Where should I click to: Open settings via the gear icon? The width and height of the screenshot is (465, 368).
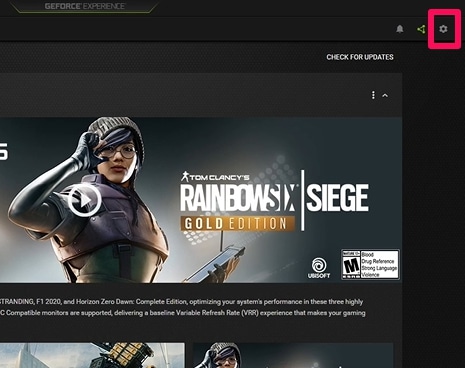click(443, 29)
